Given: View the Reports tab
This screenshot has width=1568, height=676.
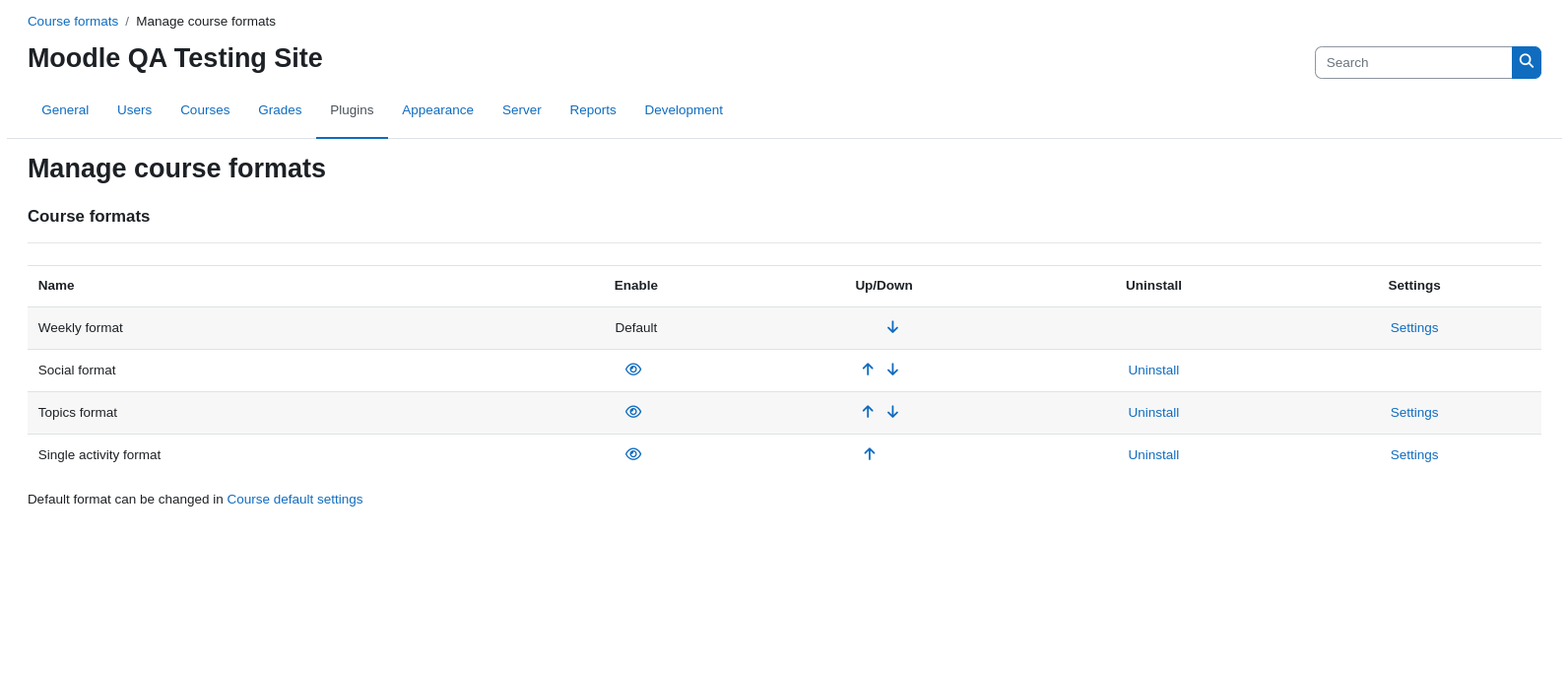Looking at the screenshot, I should tap(593, 110).
